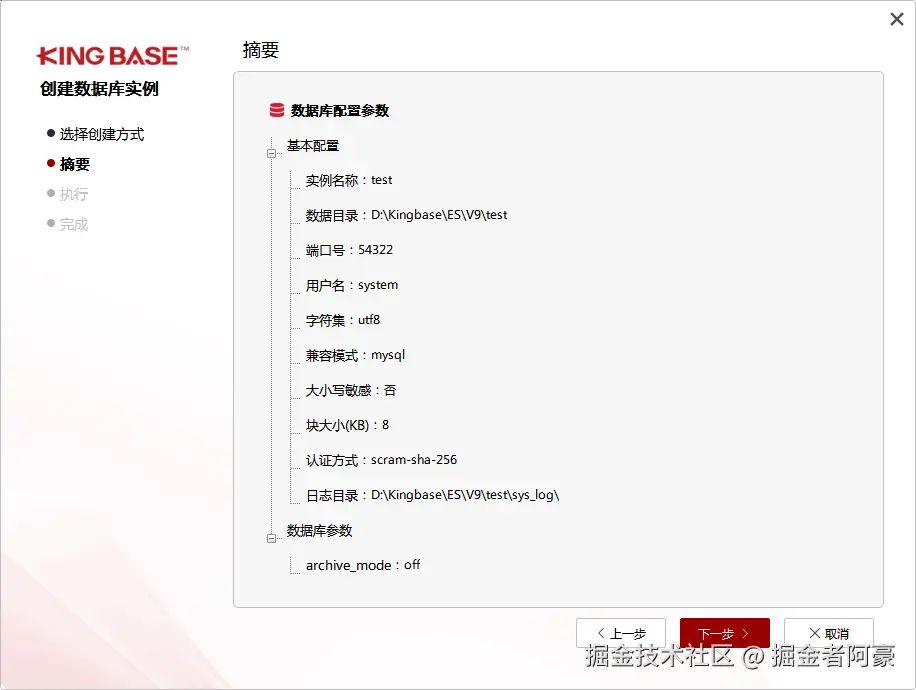Click the KINGBASE logo
916x690 pixels.
click(x=113, y=56)
